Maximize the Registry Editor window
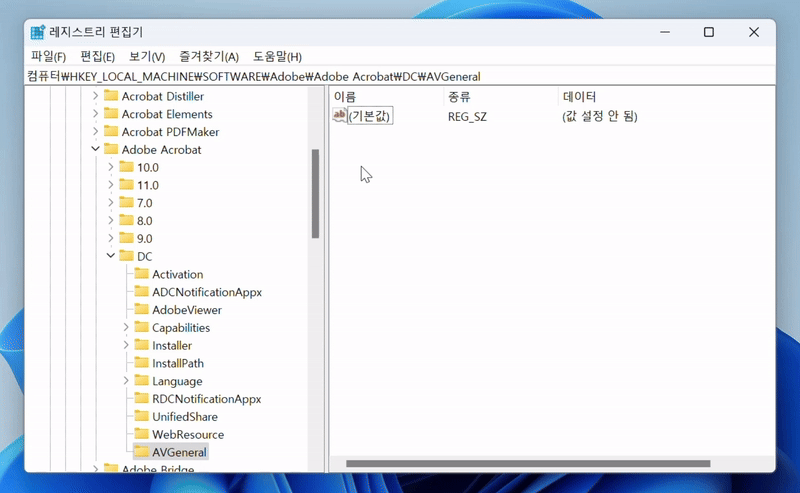 point(709,32)
